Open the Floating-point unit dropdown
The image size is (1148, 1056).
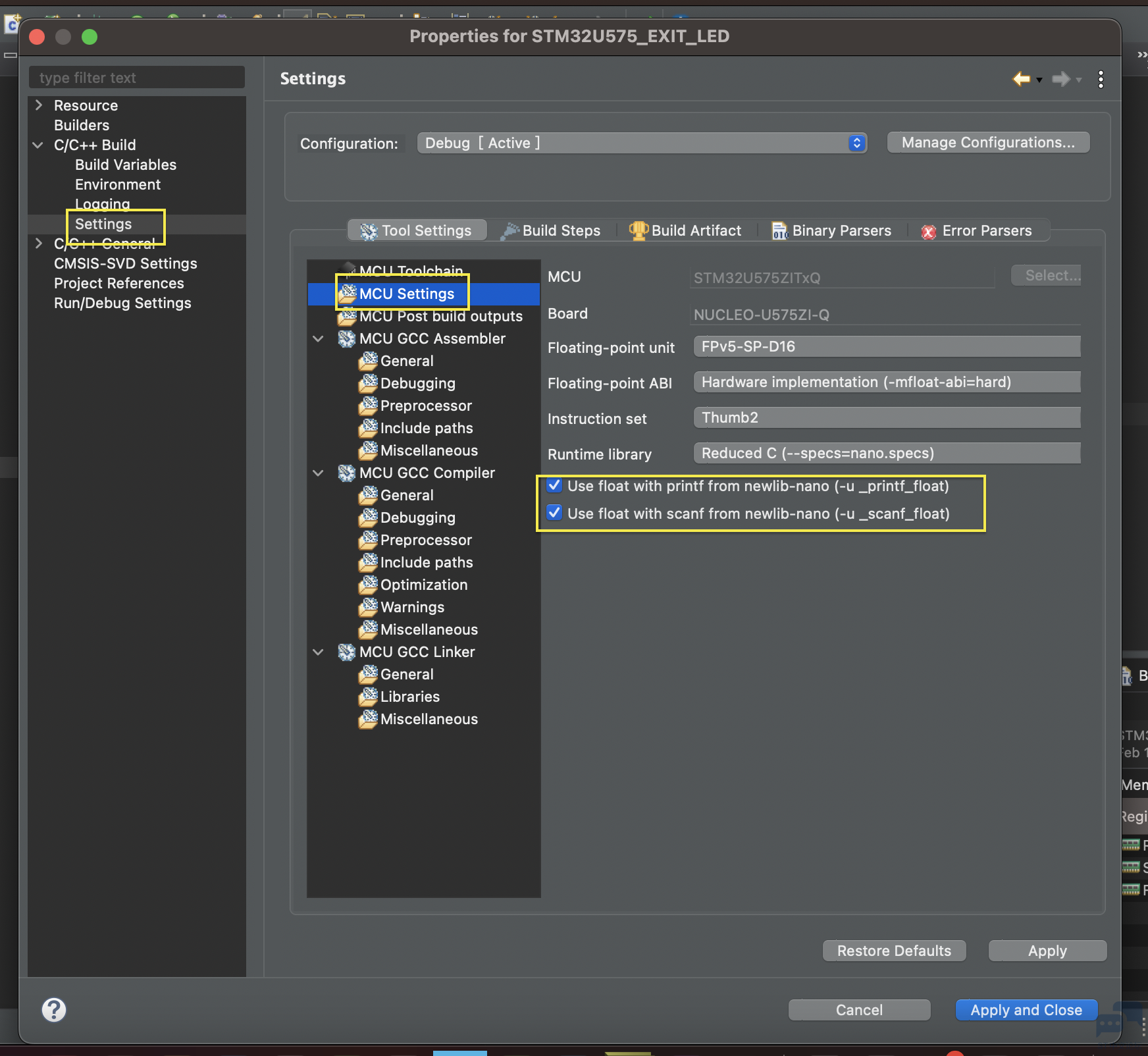pos(887,346)
